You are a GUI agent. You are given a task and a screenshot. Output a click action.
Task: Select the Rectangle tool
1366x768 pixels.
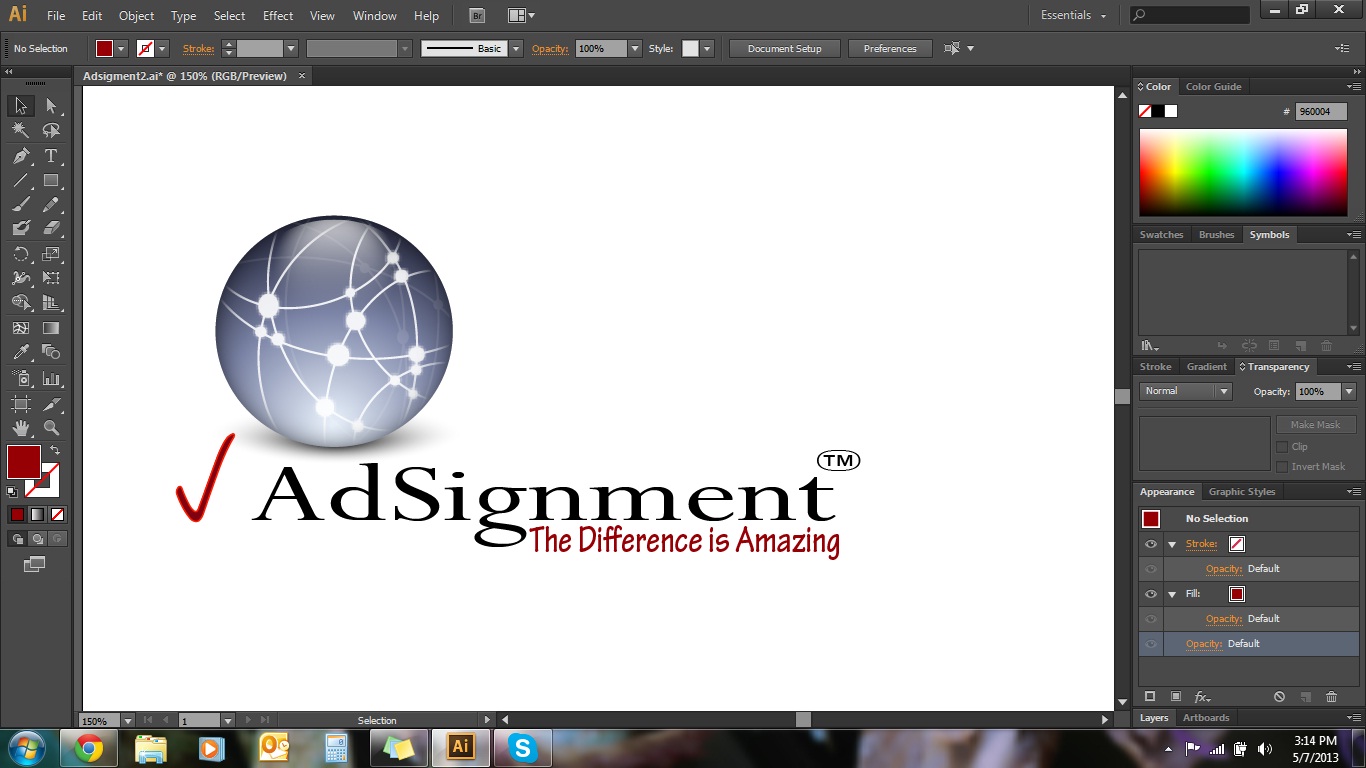[x=49, y=179]
